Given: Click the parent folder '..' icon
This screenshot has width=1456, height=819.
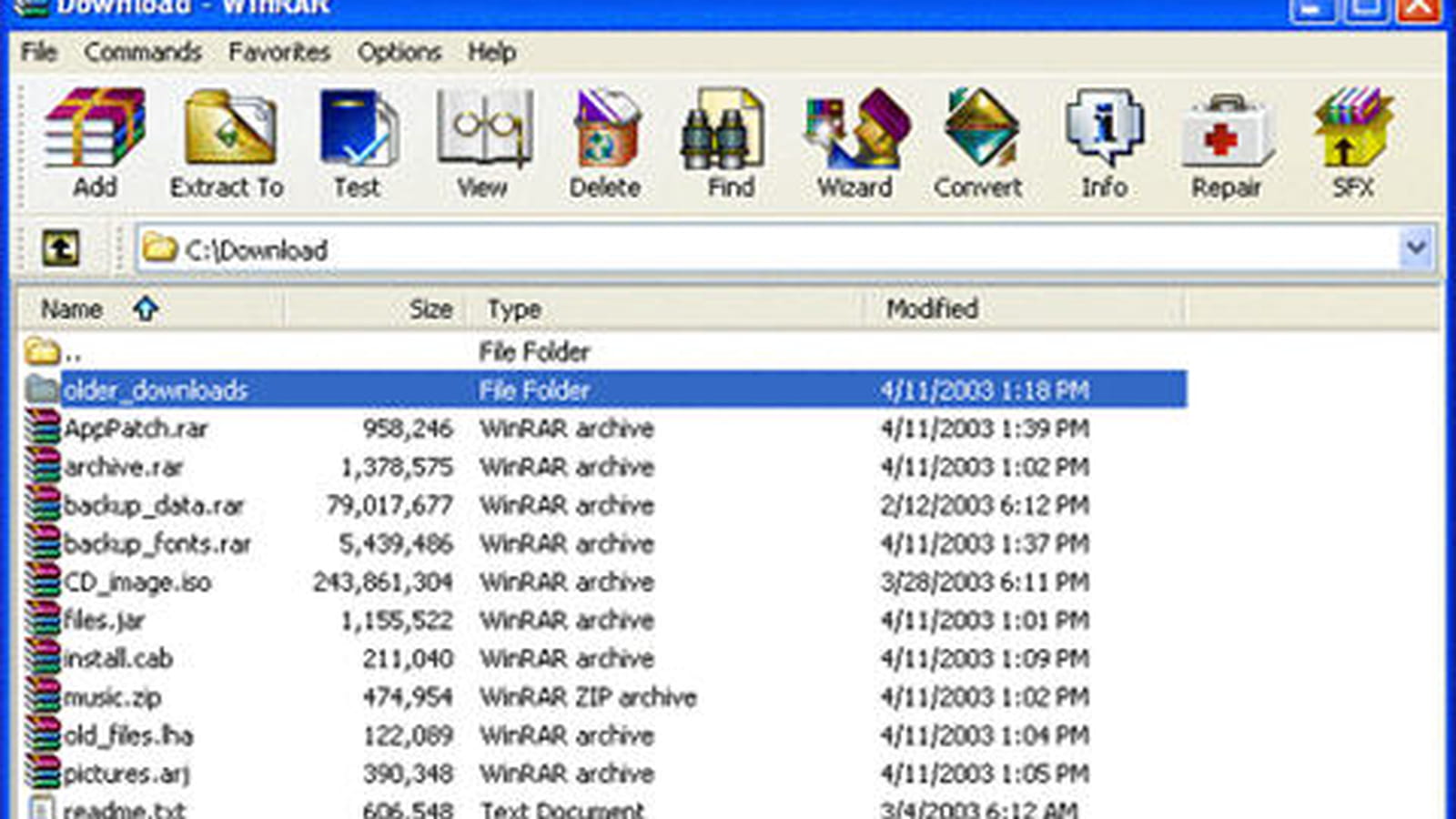Looking at the screenshot, I should [x=43, y=350].
